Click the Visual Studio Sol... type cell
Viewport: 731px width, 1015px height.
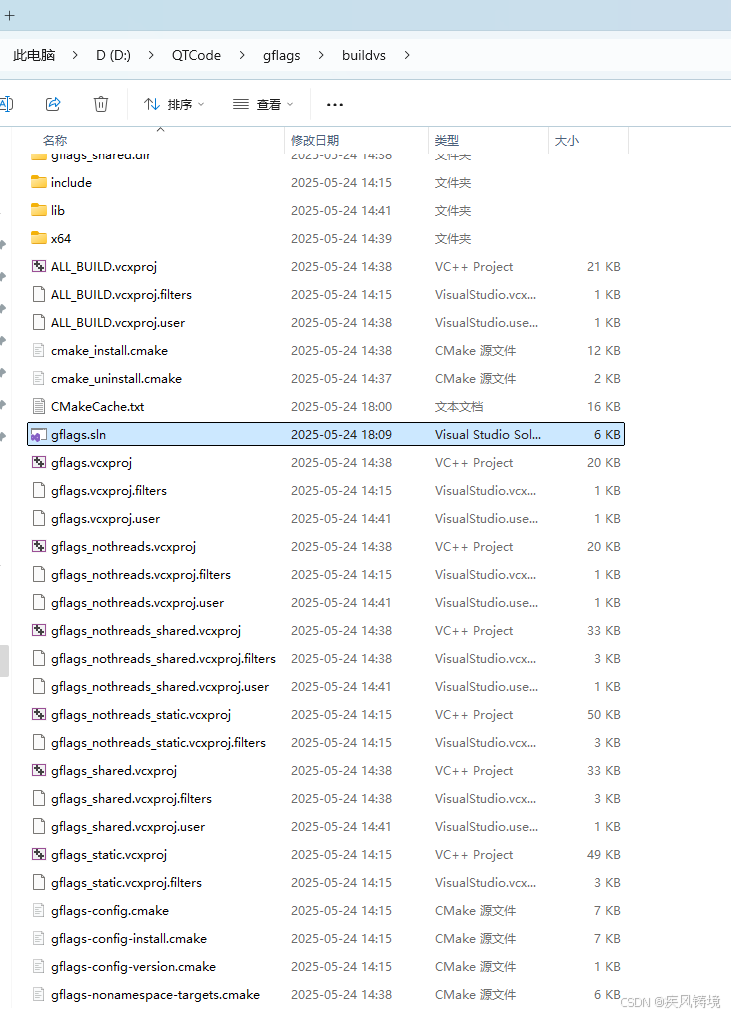click(488, 434)
